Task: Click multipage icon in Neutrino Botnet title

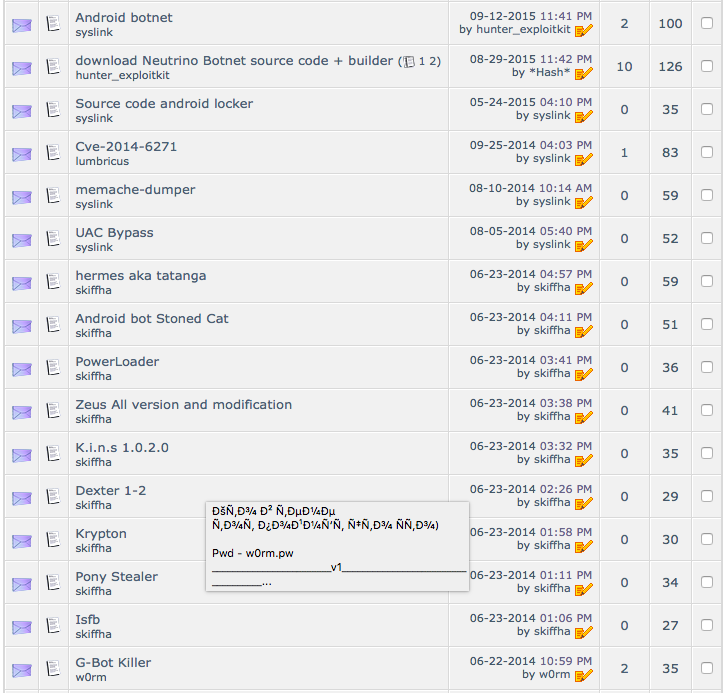Action: coord(409,61)
